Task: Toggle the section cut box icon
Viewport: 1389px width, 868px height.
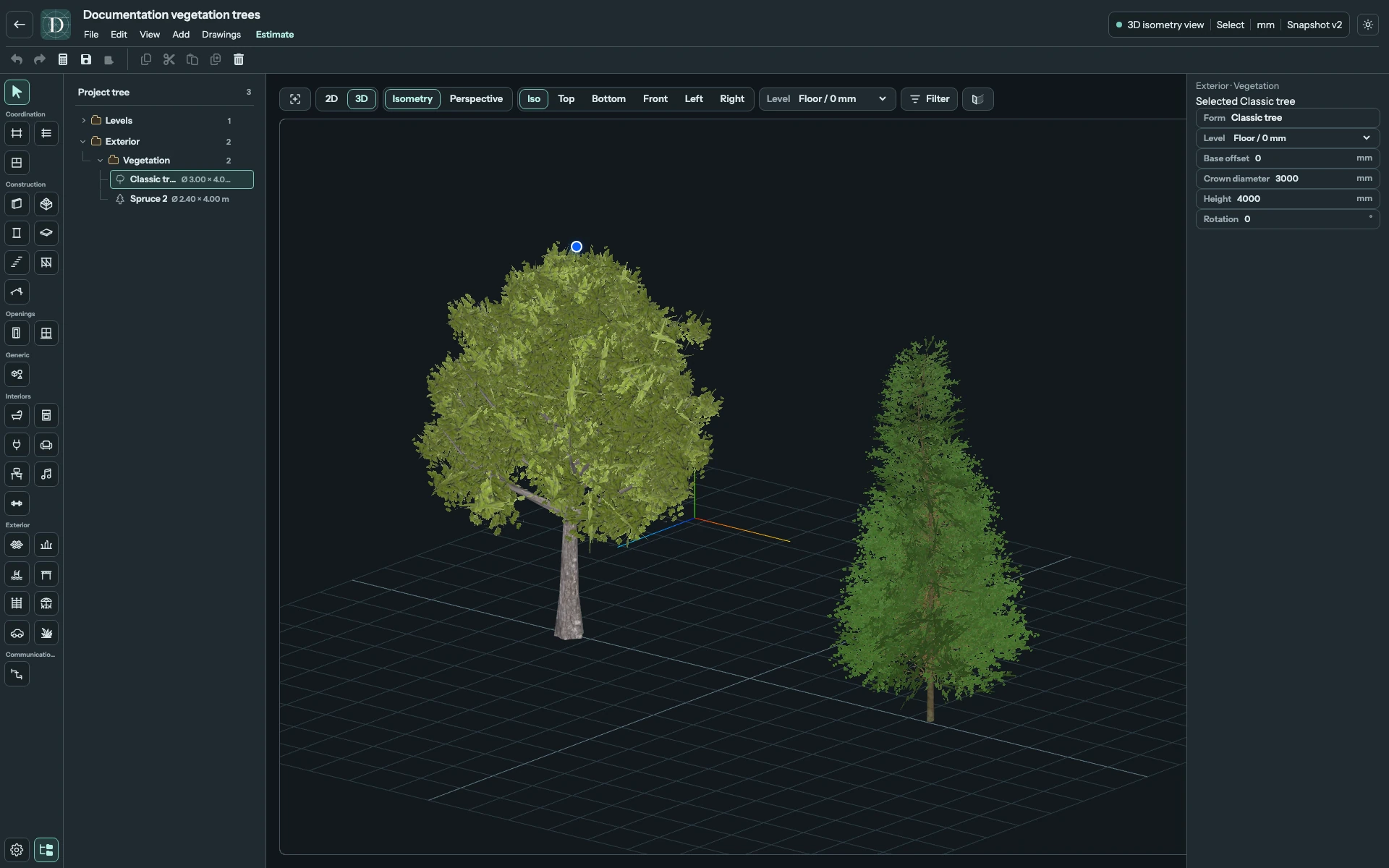Action: [x=977, y=99]
